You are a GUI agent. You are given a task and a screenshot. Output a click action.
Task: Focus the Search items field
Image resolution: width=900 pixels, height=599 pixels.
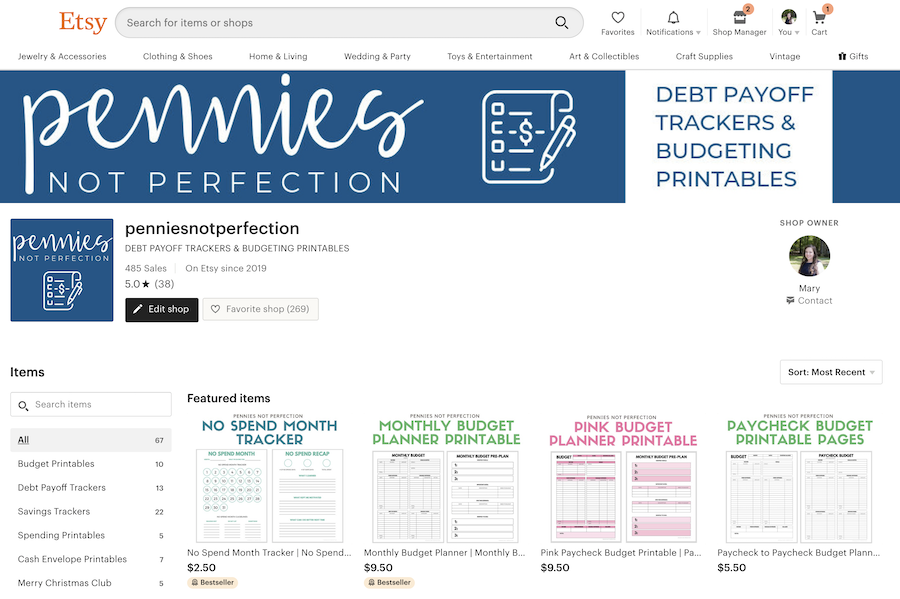[x=91, y=404]
